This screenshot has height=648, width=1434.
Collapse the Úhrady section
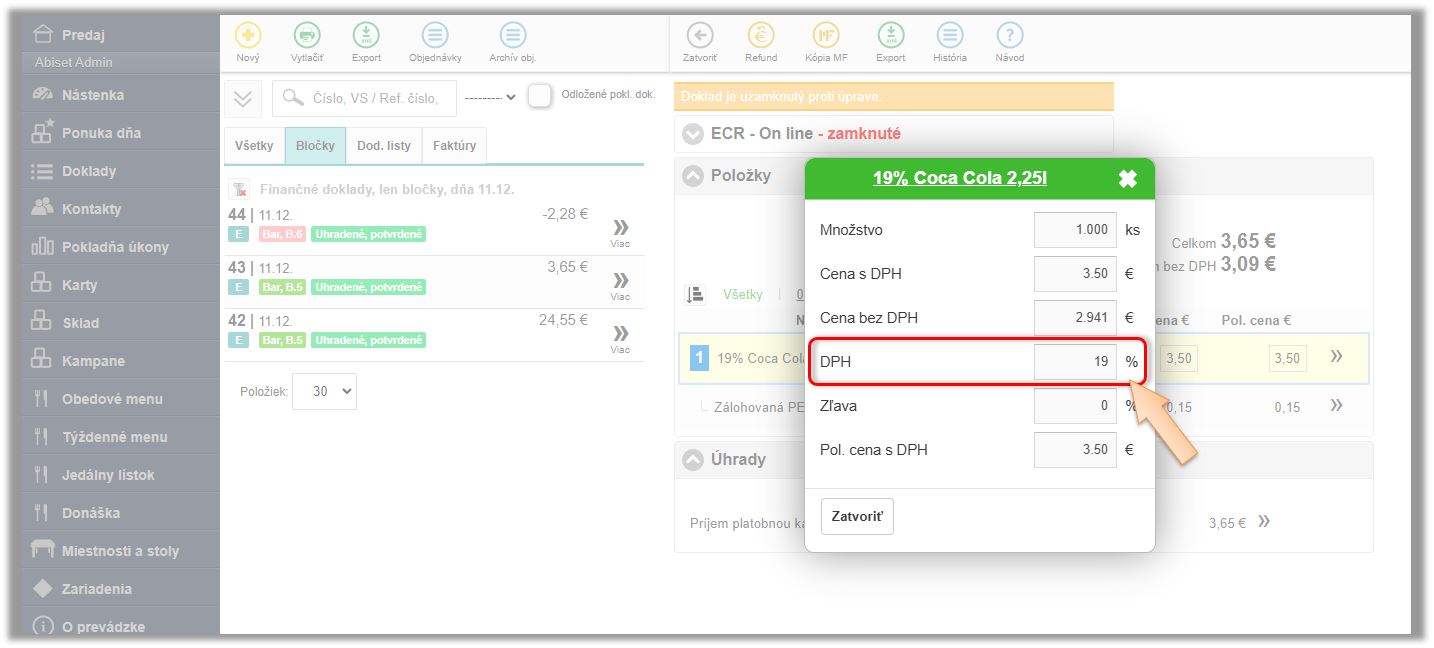693,460
